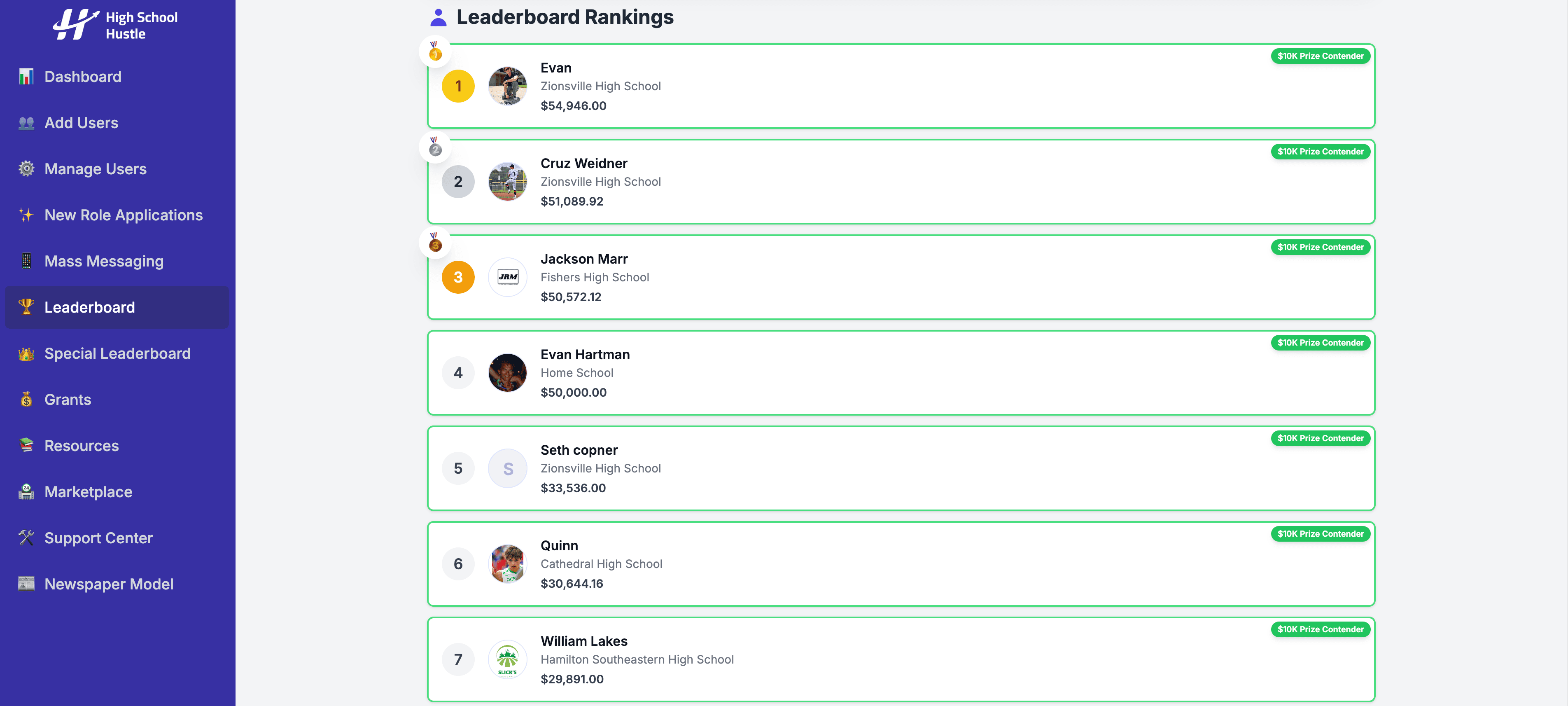Click the Leaderboard trophy icon
This screenshot has height=706, width=1568.
(x=26, y=307)
